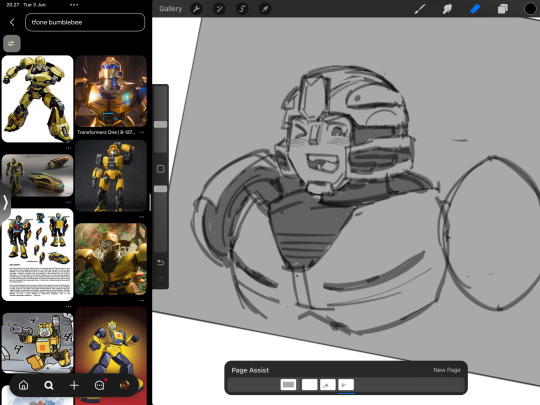Open the cartoon Bumblebee with gun pin
This screenshot has width=540, height=405.
38,342
